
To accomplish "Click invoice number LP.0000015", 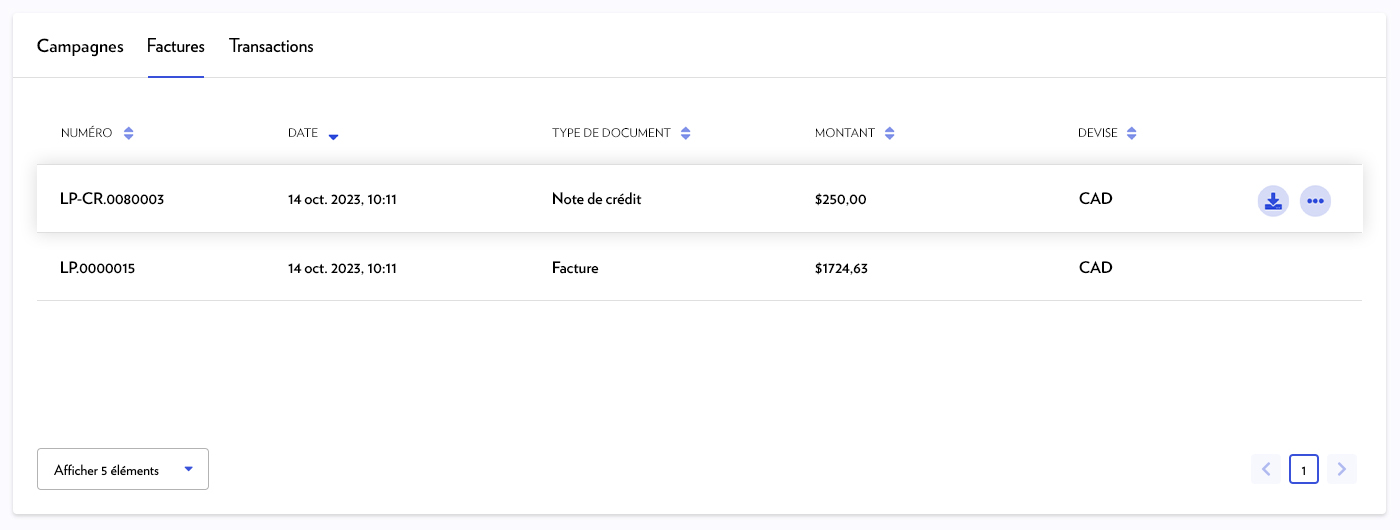I will point(97,268).
